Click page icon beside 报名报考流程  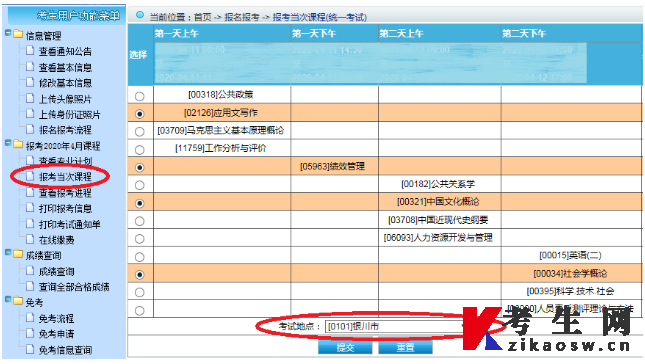click(x=30, y=129)
